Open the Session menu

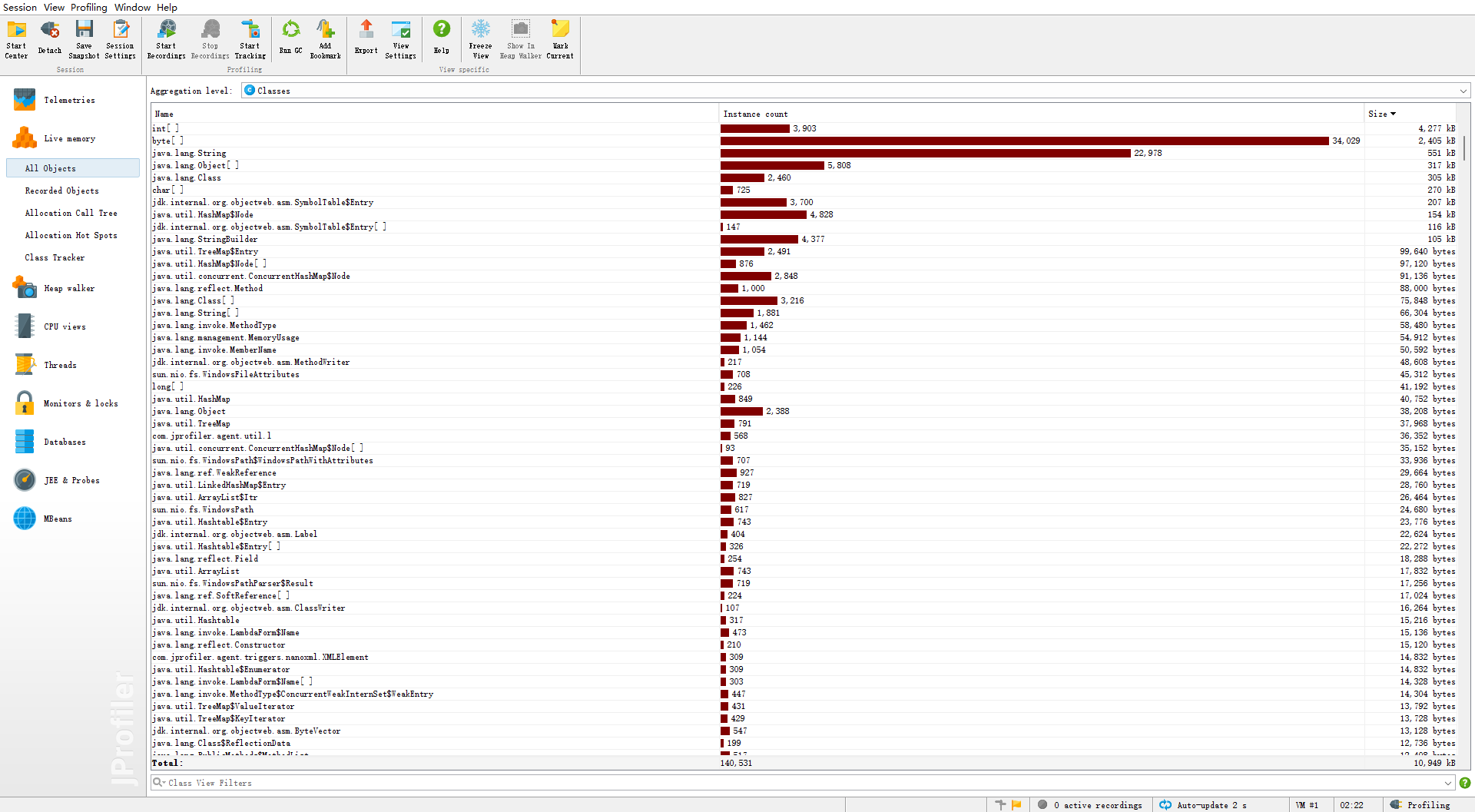click(20, 7)
